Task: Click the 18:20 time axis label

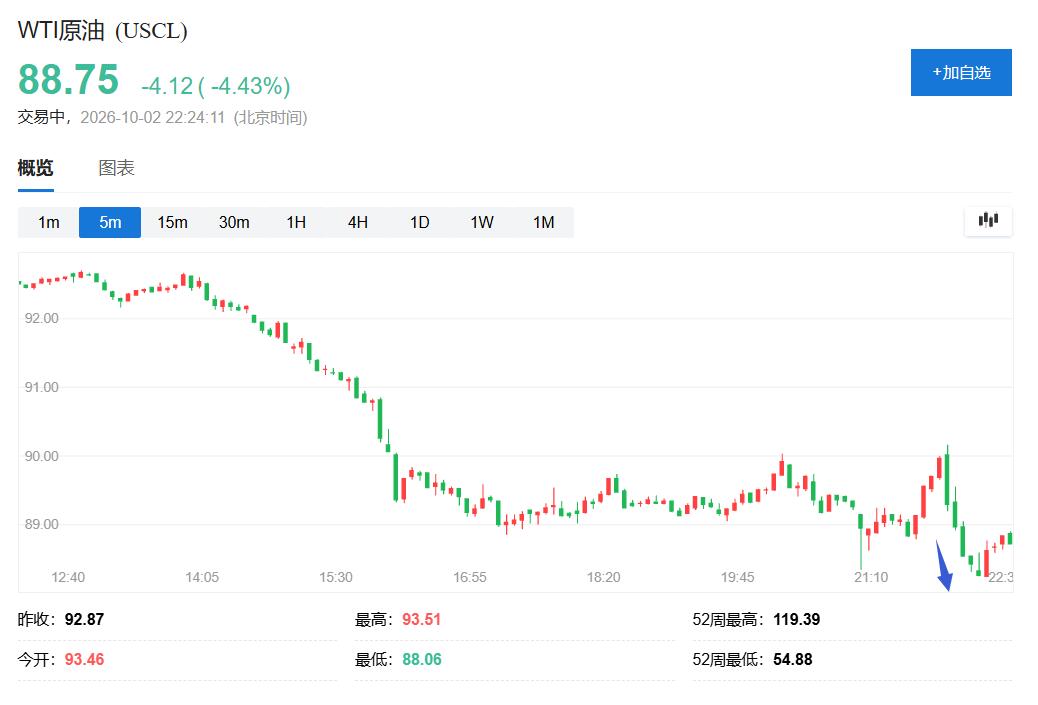Action: [x=603, y=577]
